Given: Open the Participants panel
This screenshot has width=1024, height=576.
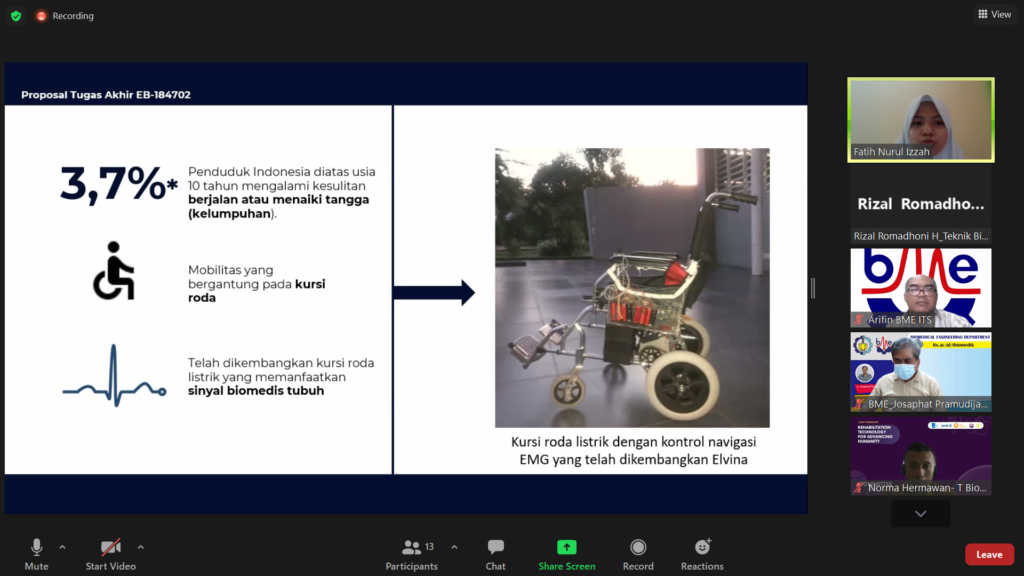Looking at the screenshot, I should pos(411,553).
